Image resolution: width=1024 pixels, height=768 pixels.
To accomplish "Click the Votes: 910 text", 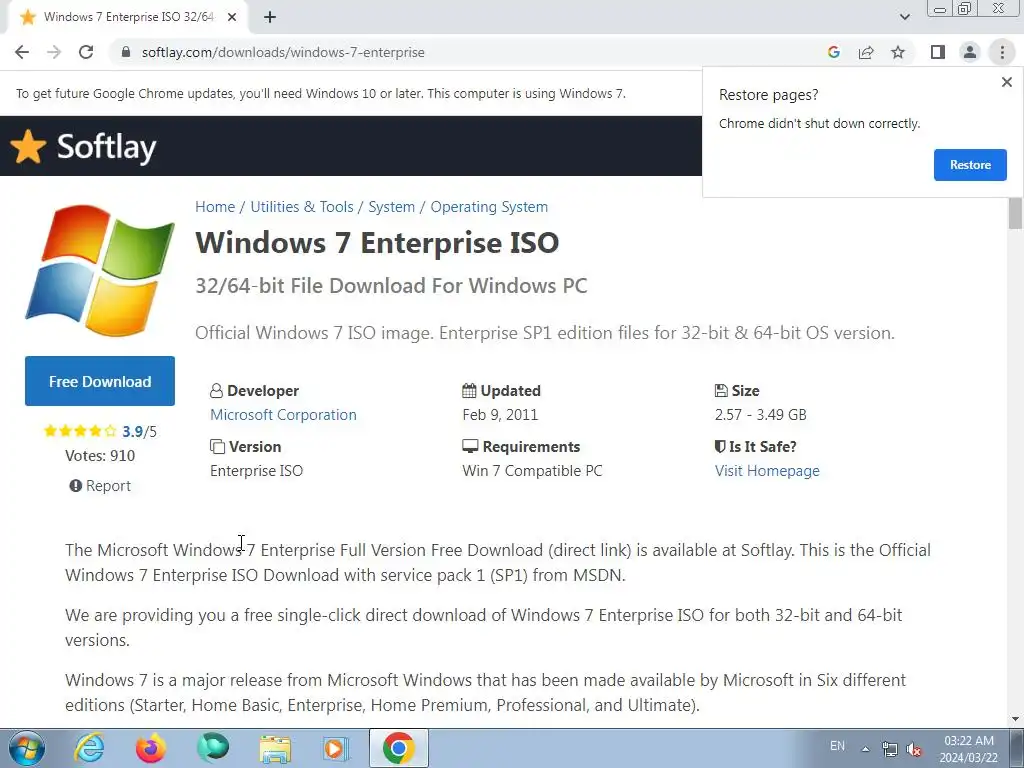I will 100,456.
